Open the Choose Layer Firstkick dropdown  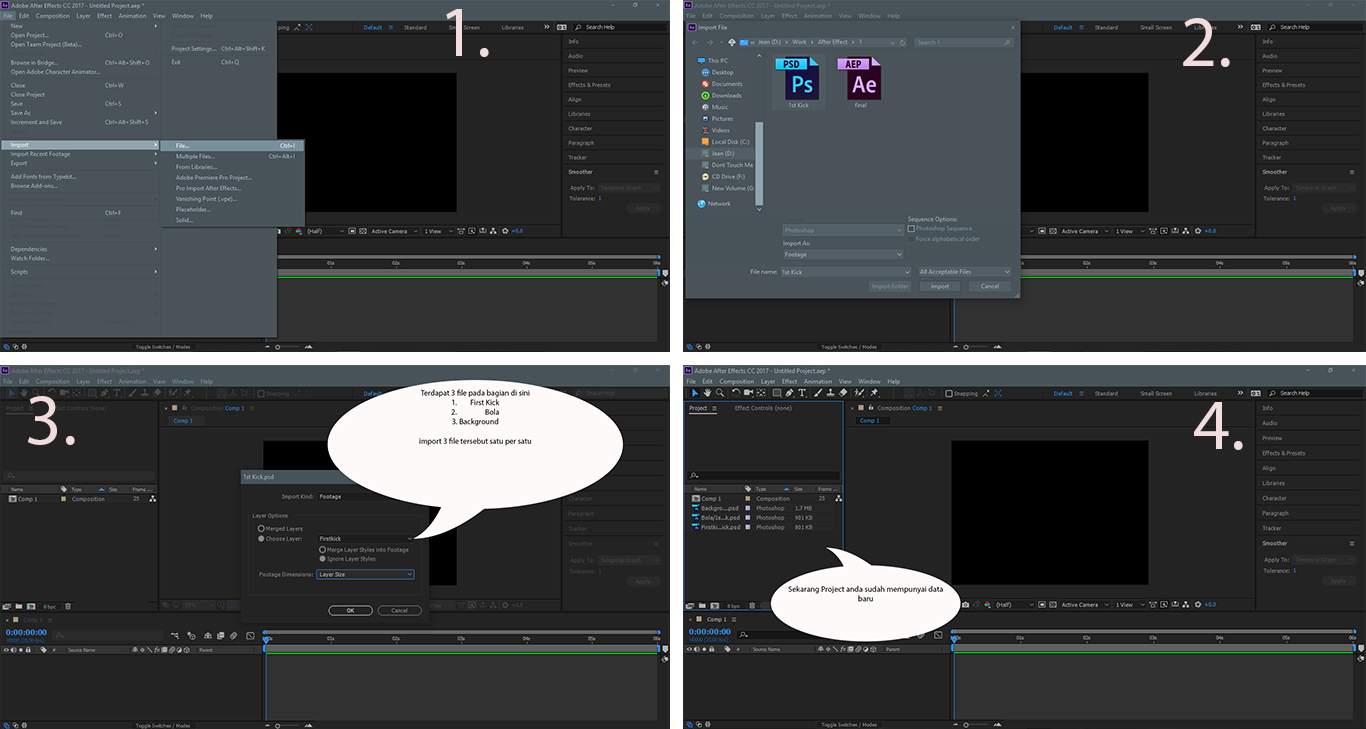[365, 539]
